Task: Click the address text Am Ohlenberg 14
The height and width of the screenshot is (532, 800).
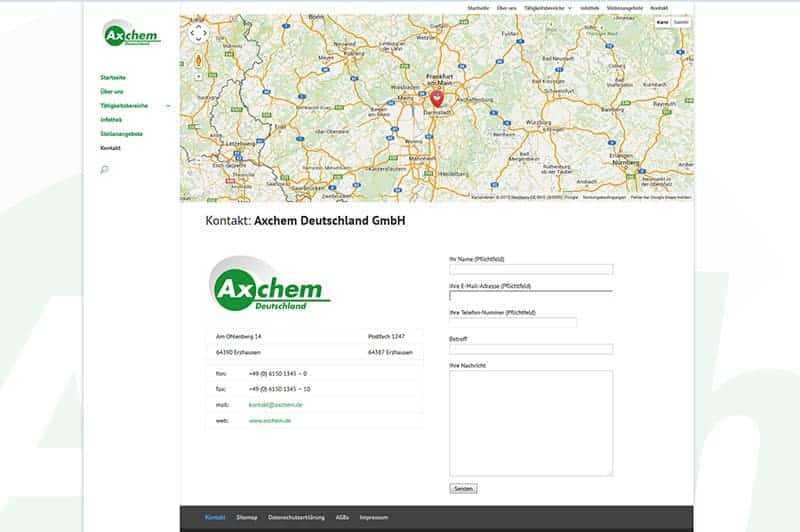Action: [x=238, y=337]
